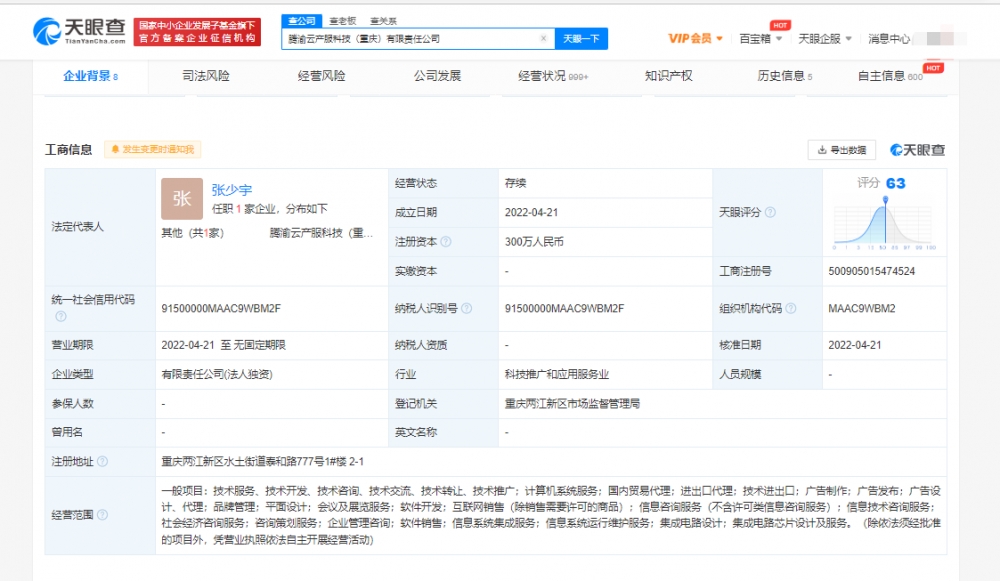Click the help icon beside 注册地址

point(102,462)
